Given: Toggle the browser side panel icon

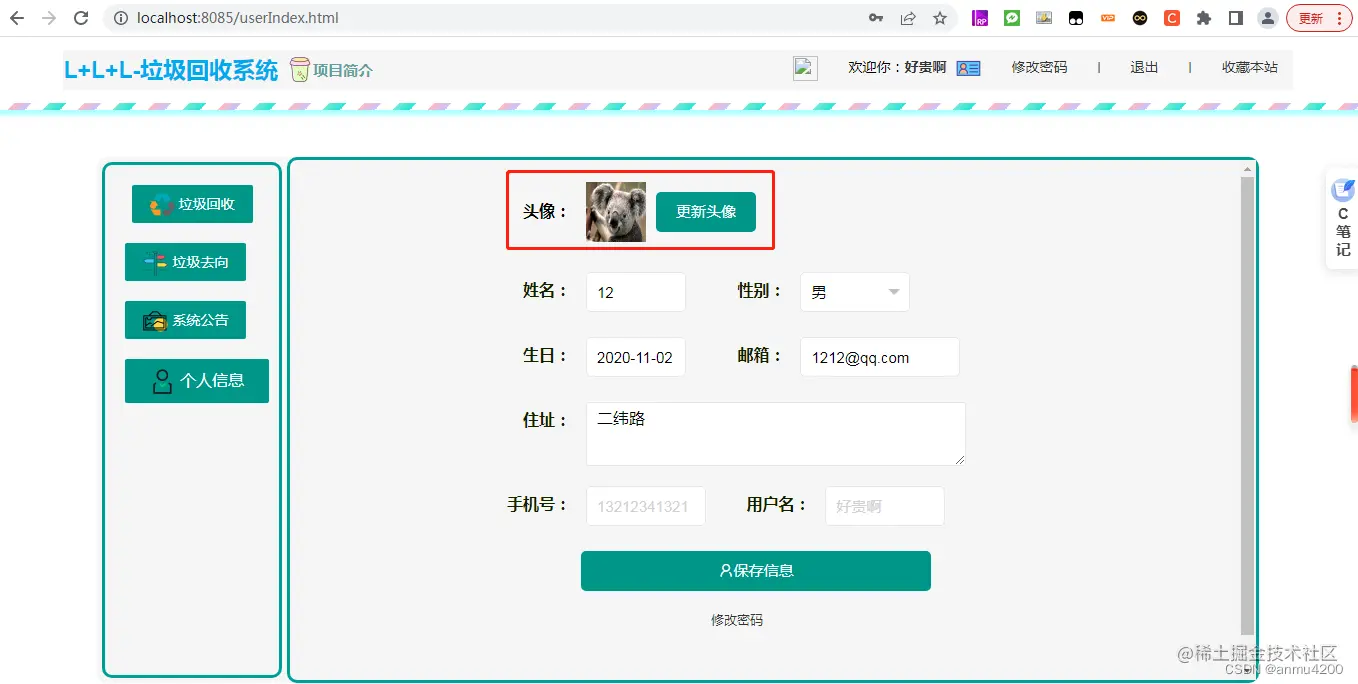Looking at the screenshot, I should click(1236, 18).
